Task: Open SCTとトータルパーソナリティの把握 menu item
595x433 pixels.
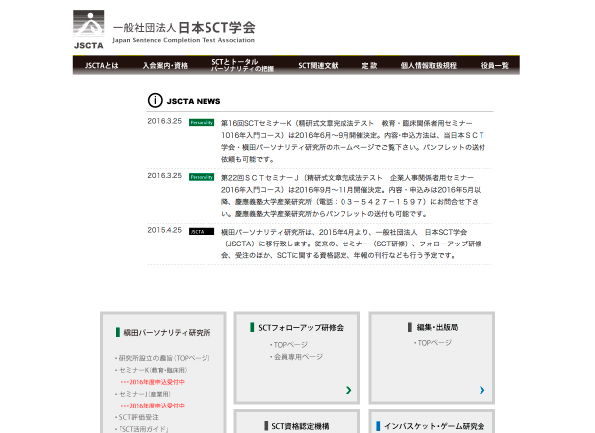Action: pyautogui.click(x=242, y=65)
